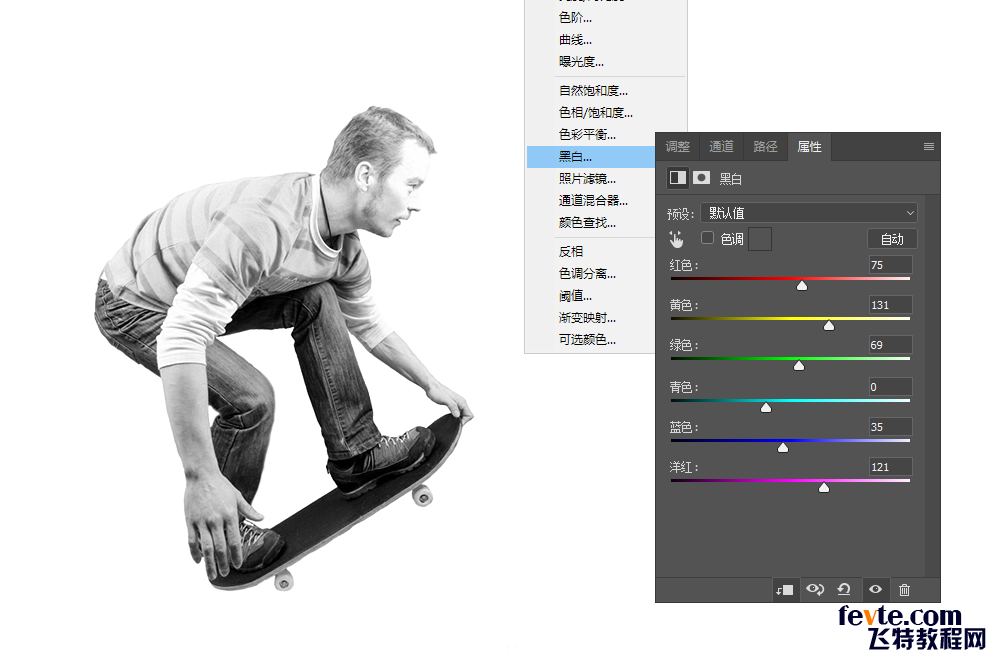Click the 黄色 slider handle
The image size is (1000, 664).
tap(829, 326)
